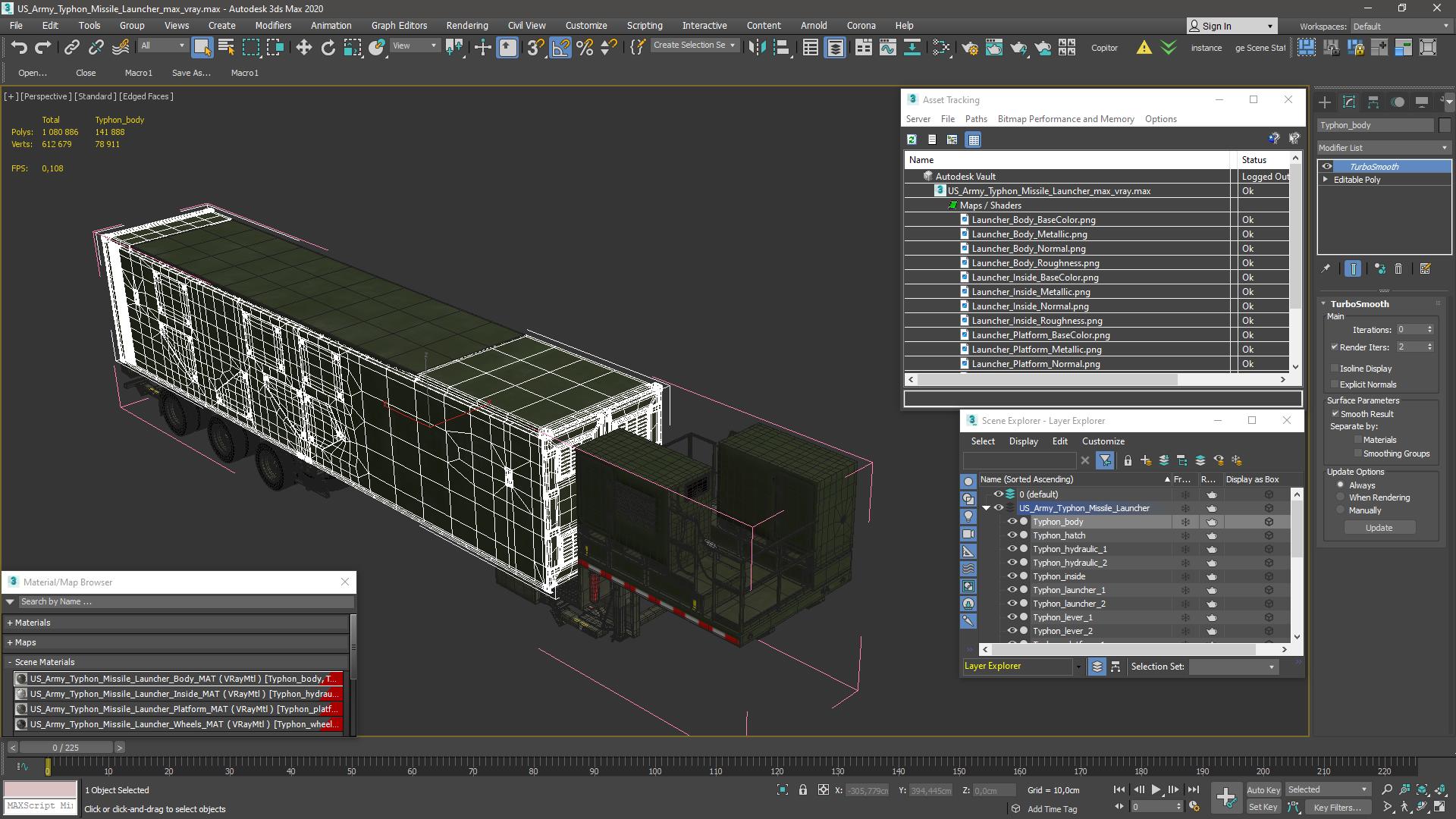Viewport: 1456px width, 819px height.
Task: Click the Auto Key button
Action: pyautogui.click(x=1263, y=790)
